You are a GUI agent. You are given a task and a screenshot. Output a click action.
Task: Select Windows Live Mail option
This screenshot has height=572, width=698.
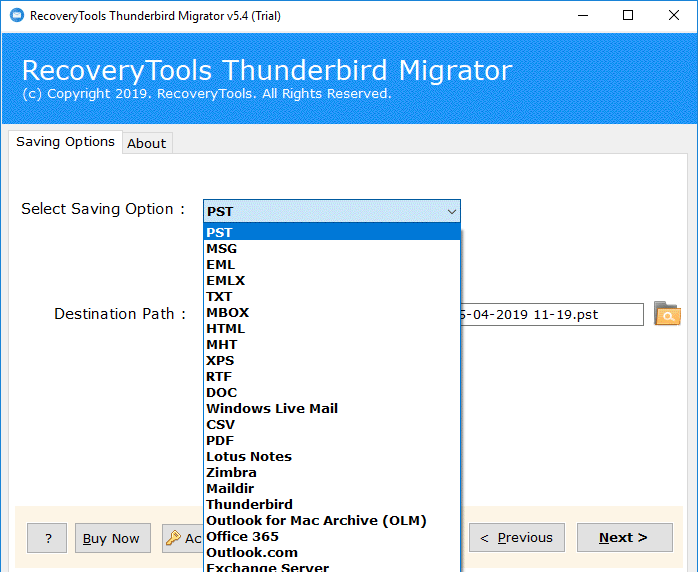(x=332, y=409)
